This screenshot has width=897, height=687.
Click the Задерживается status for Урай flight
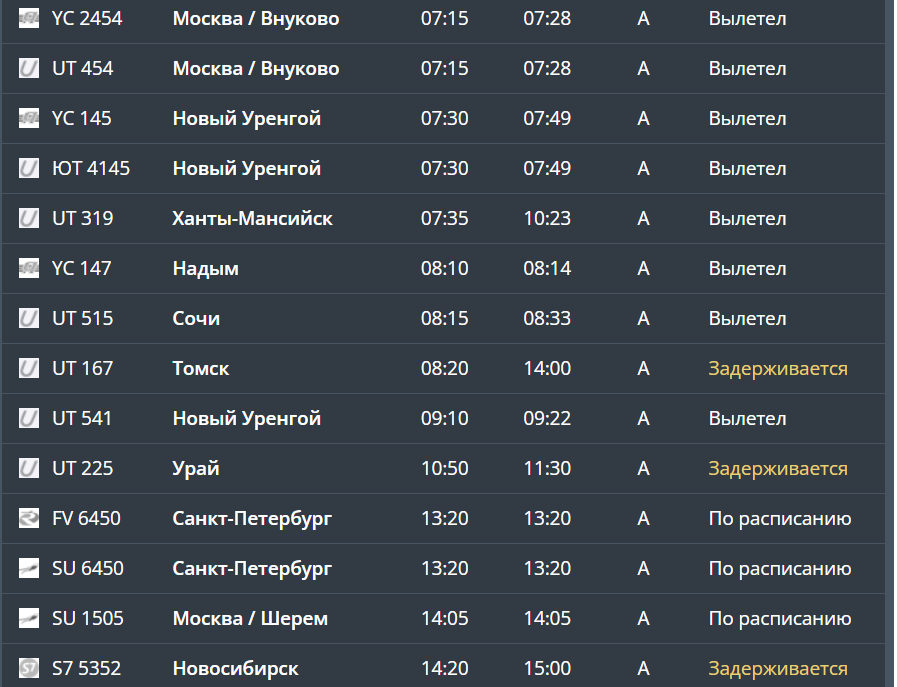pos(778,468)
